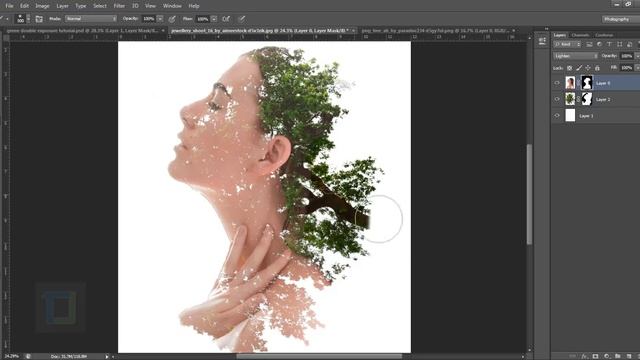Open the brush Mode dropdown

tap(91, 19)
